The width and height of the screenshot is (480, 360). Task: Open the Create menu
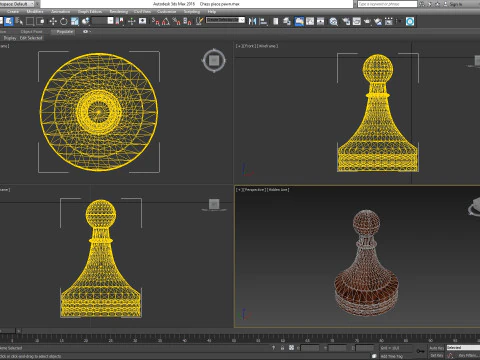[x=13, y=11]
